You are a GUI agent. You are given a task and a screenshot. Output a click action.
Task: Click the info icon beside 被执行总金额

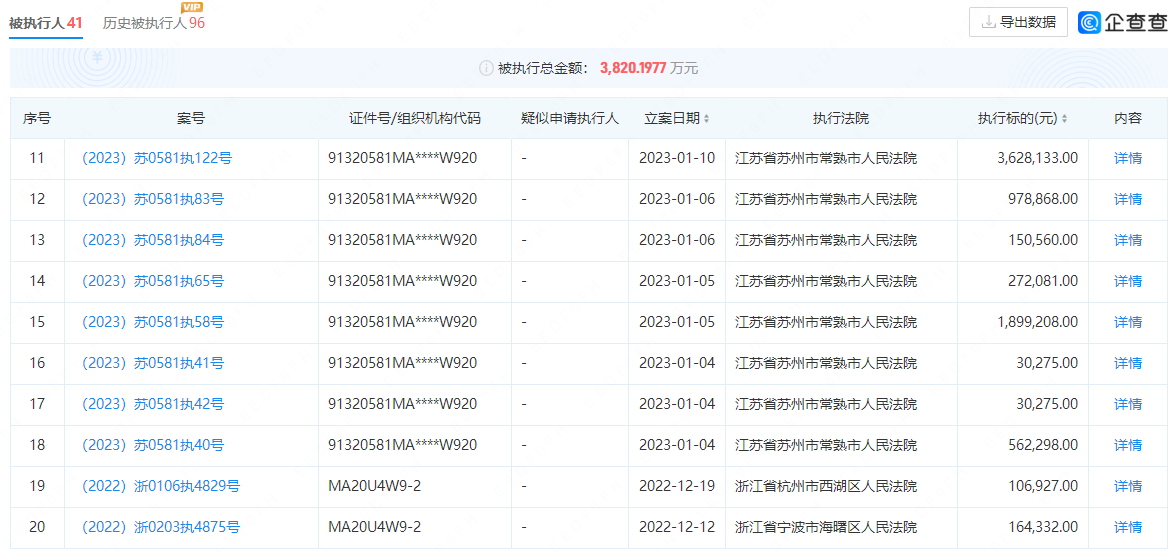(486, 68)
